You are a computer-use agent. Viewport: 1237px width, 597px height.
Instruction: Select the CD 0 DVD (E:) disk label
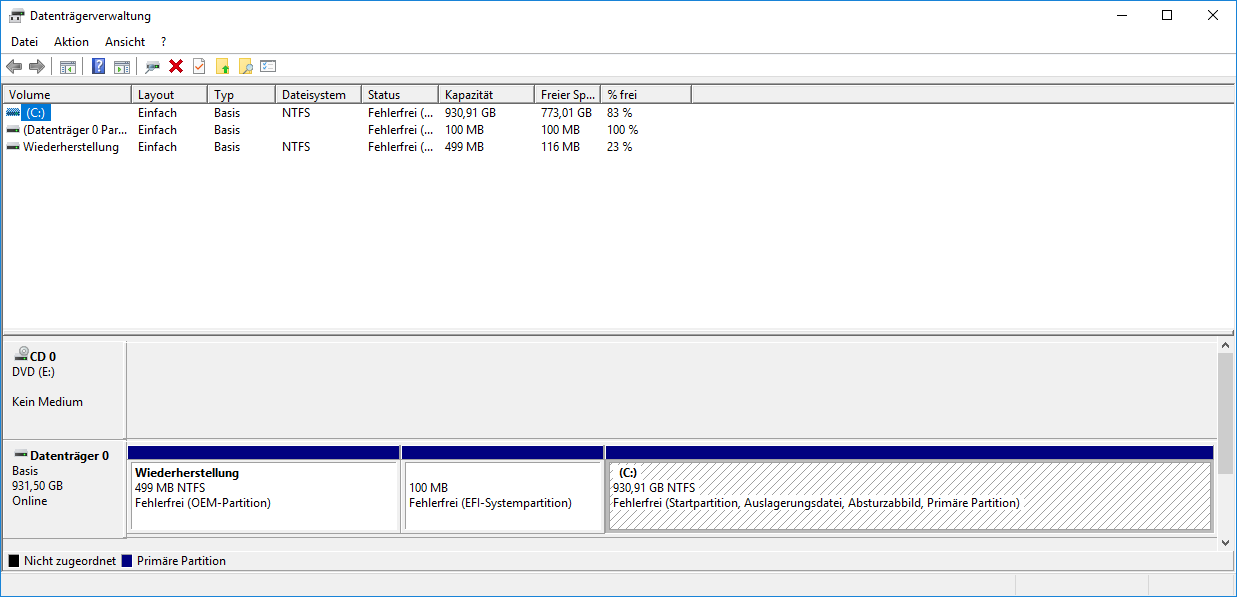[64, 388]
